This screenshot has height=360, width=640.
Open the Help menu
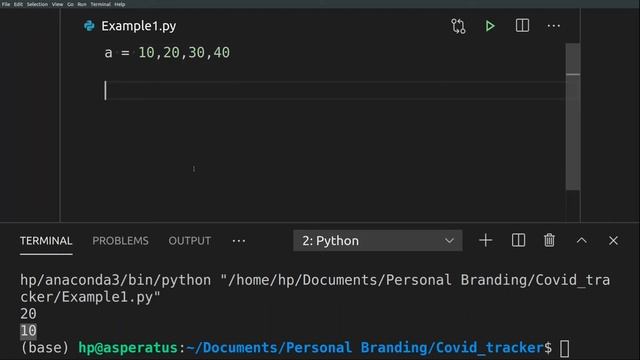120,4
